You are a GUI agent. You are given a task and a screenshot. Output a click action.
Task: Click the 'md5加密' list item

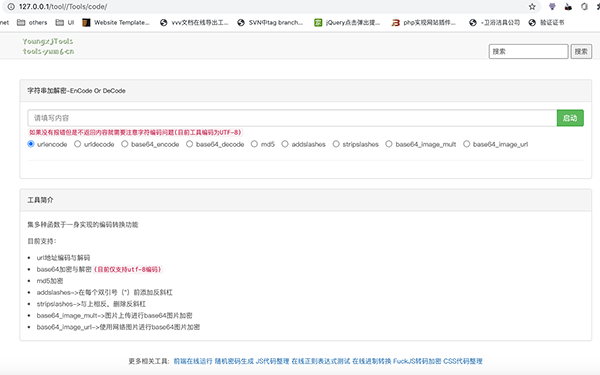50,280
